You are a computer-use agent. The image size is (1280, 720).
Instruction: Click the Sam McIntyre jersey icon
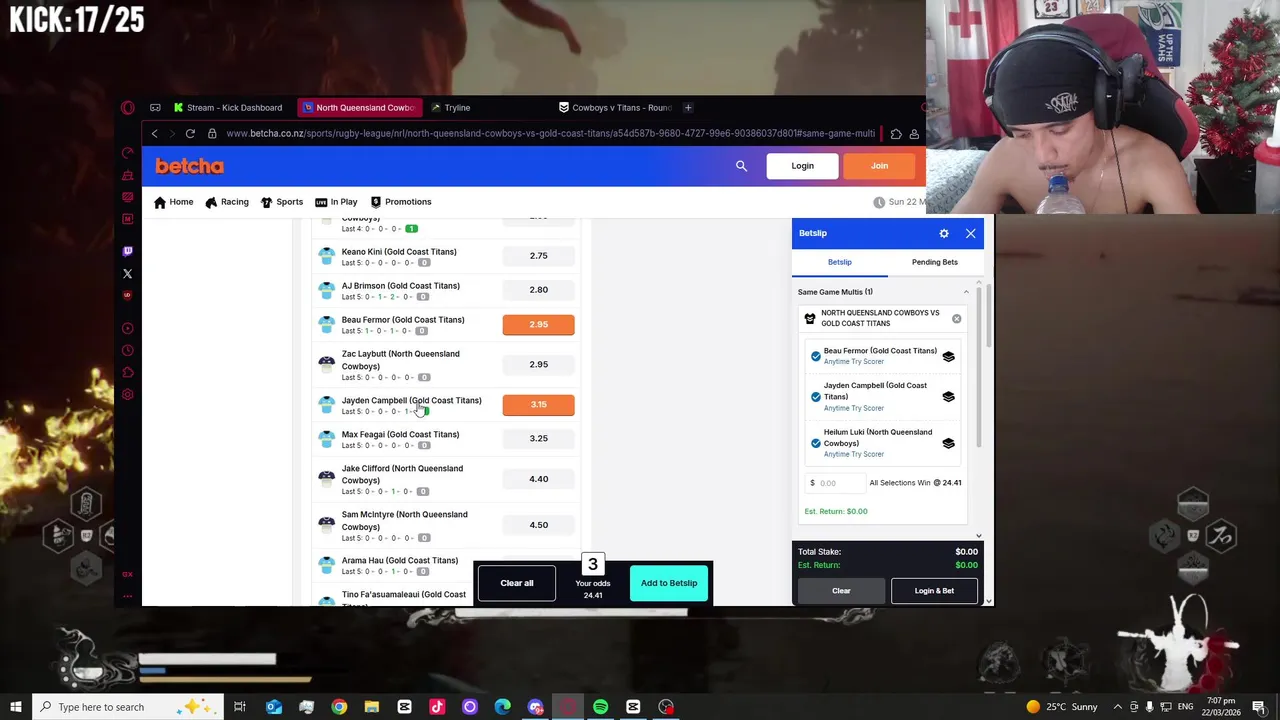326,524
